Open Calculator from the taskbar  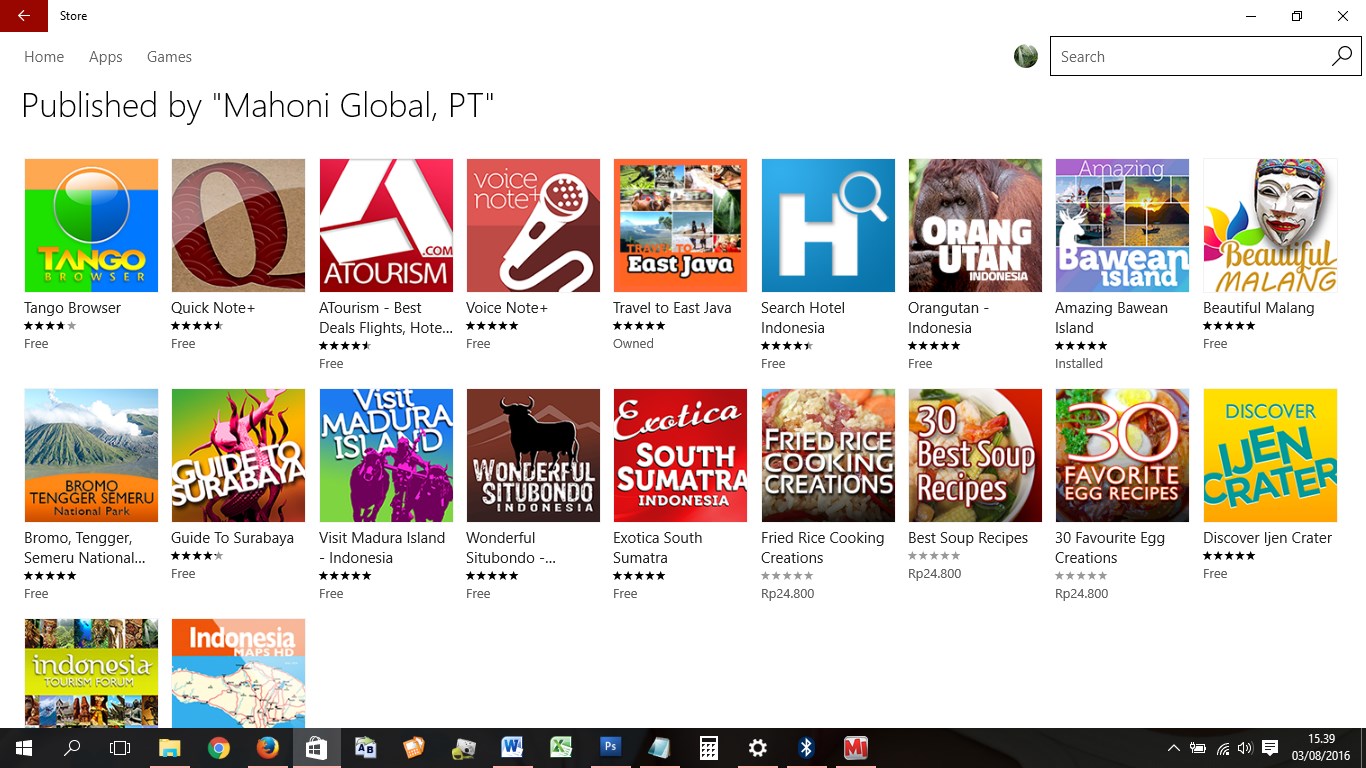click(x=708, y=748)
